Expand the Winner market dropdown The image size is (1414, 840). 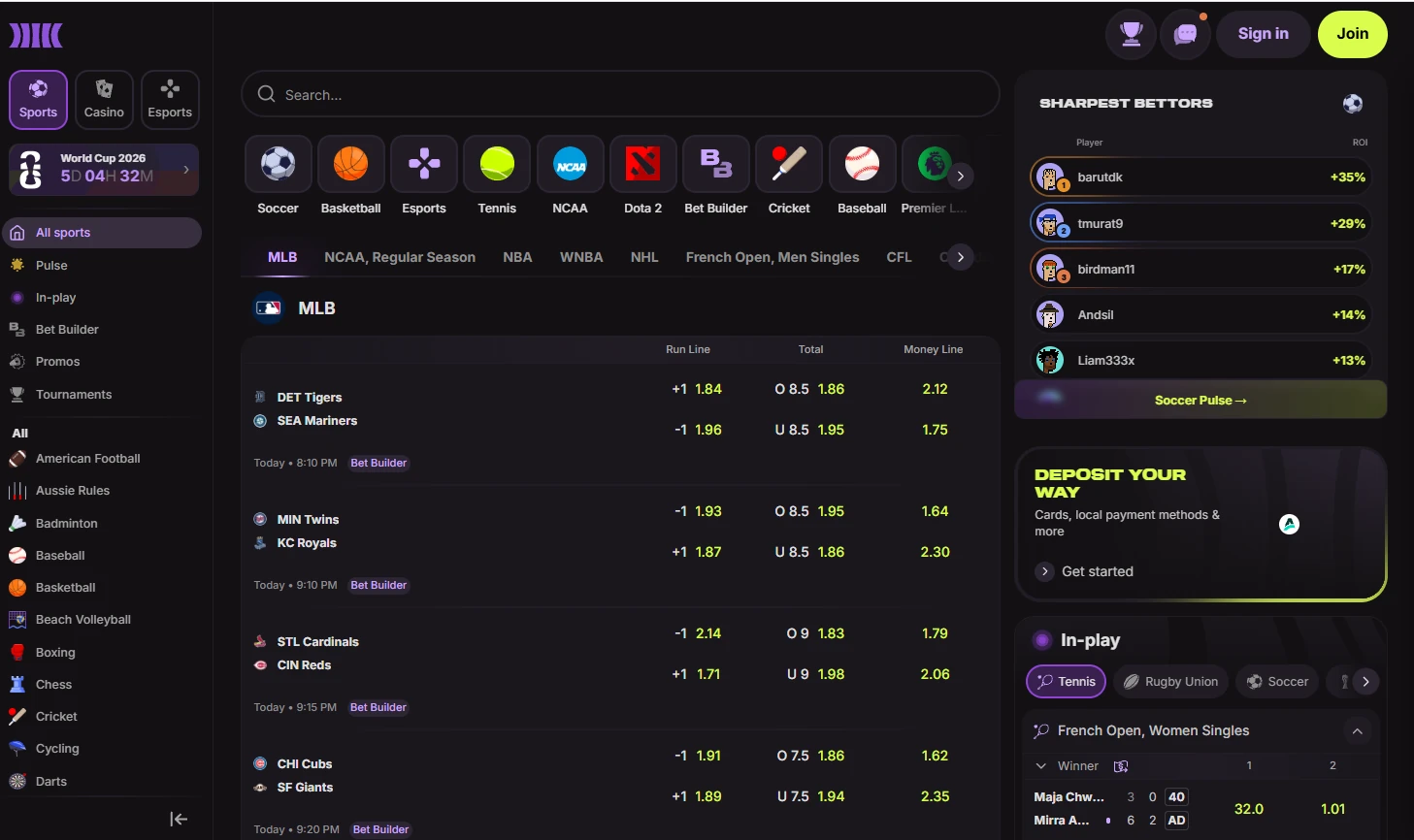tap(1041, 765)
